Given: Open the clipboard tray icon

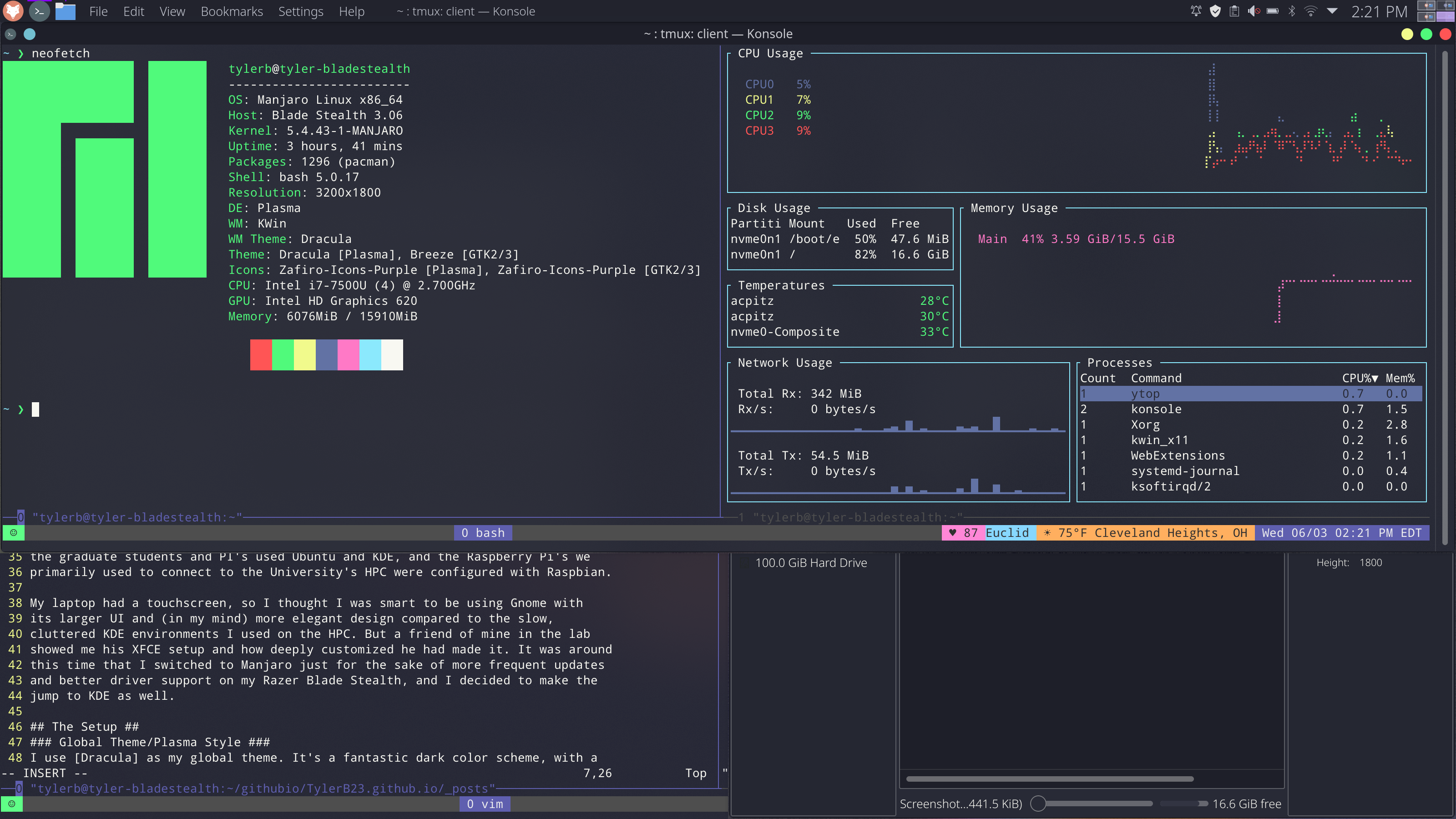Looking at the screenshot, I should 1234,11.
